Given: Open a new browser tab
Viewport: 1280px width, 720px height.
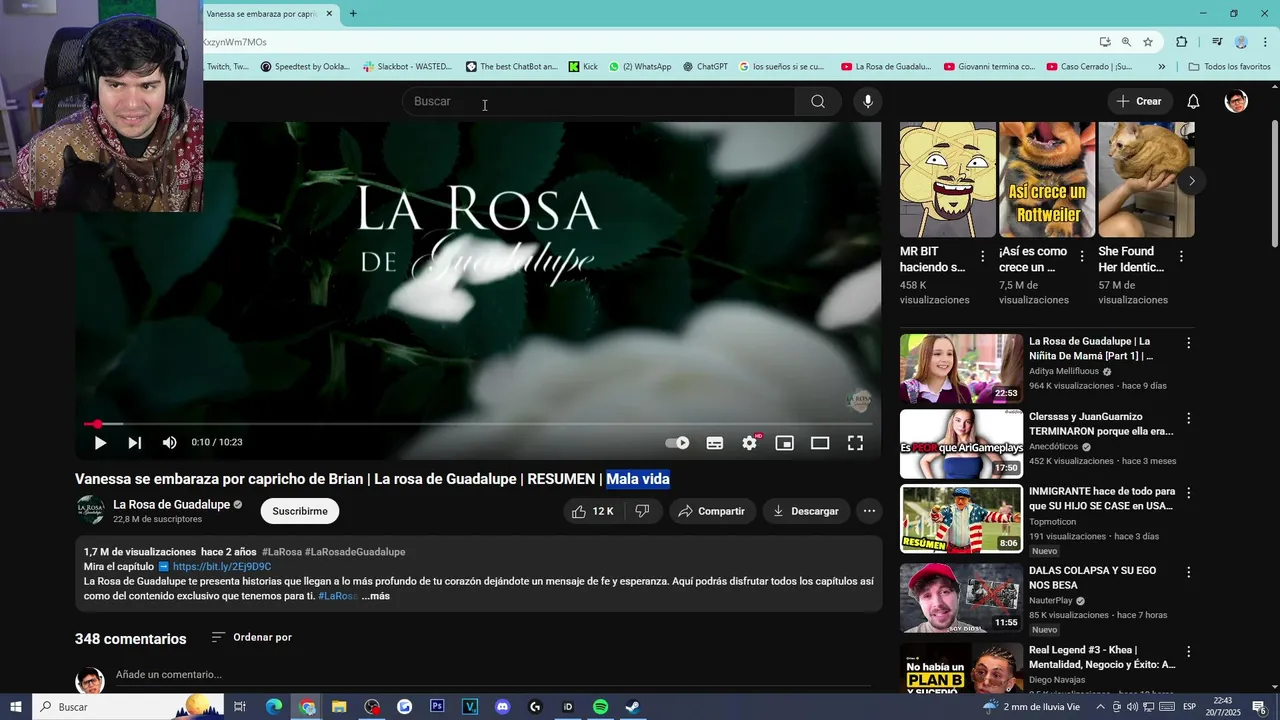Looking at the screenshot, I should pyautogui.click(x=353, y=14).
